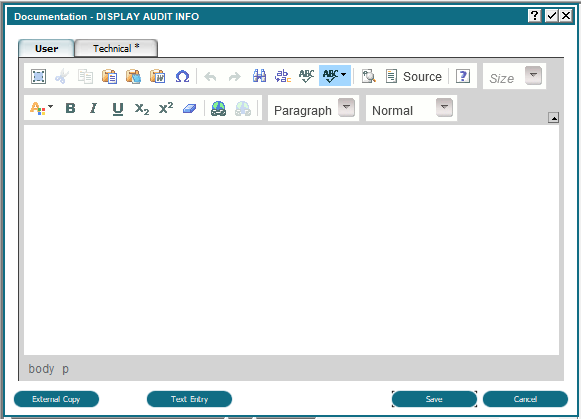Open the Paragraph style dropdown
The height and width of the screenshot is (419, 581).
346,107
